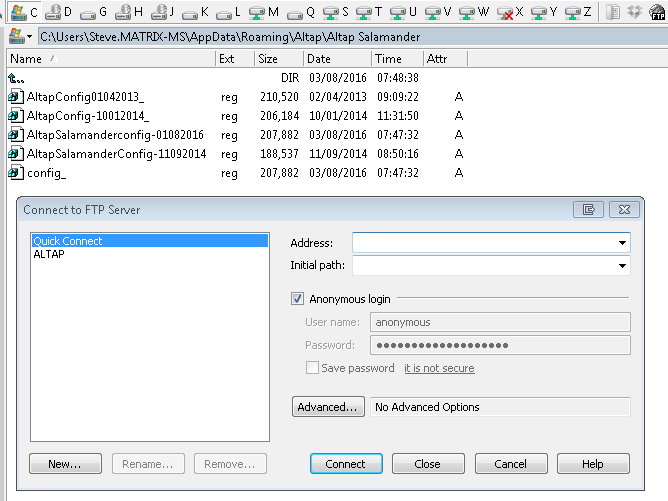Click the Advanced... button
Screen dimensions: 668x501
tap(328, 407)
